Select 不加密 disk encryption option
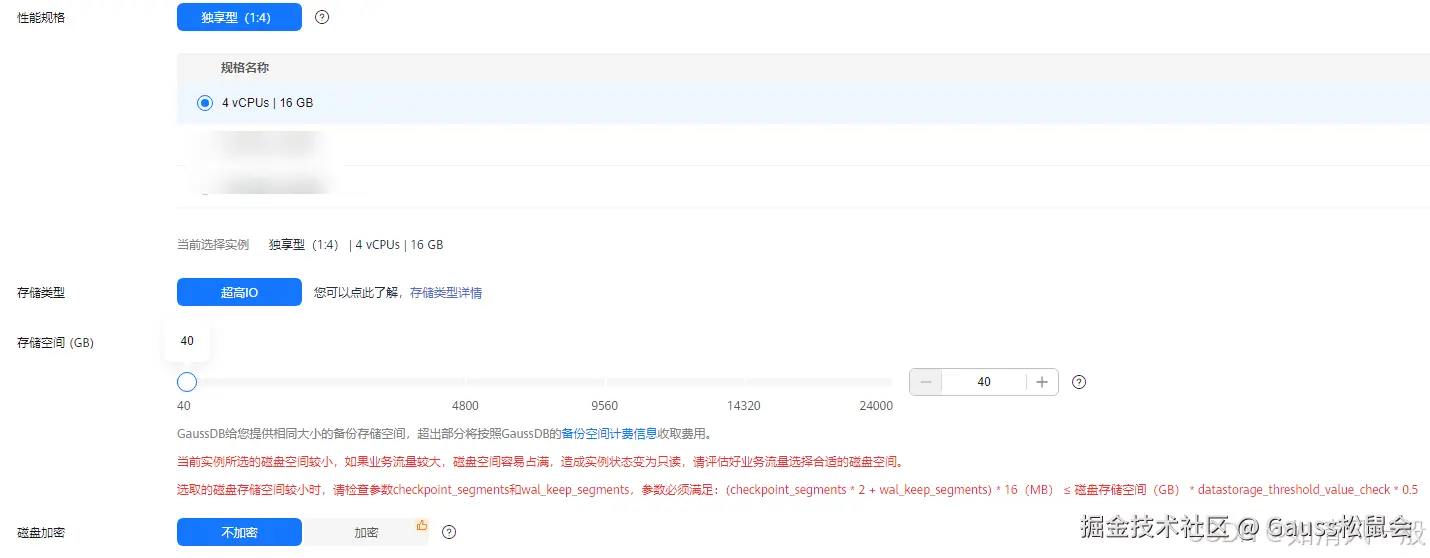 [239, 532]
